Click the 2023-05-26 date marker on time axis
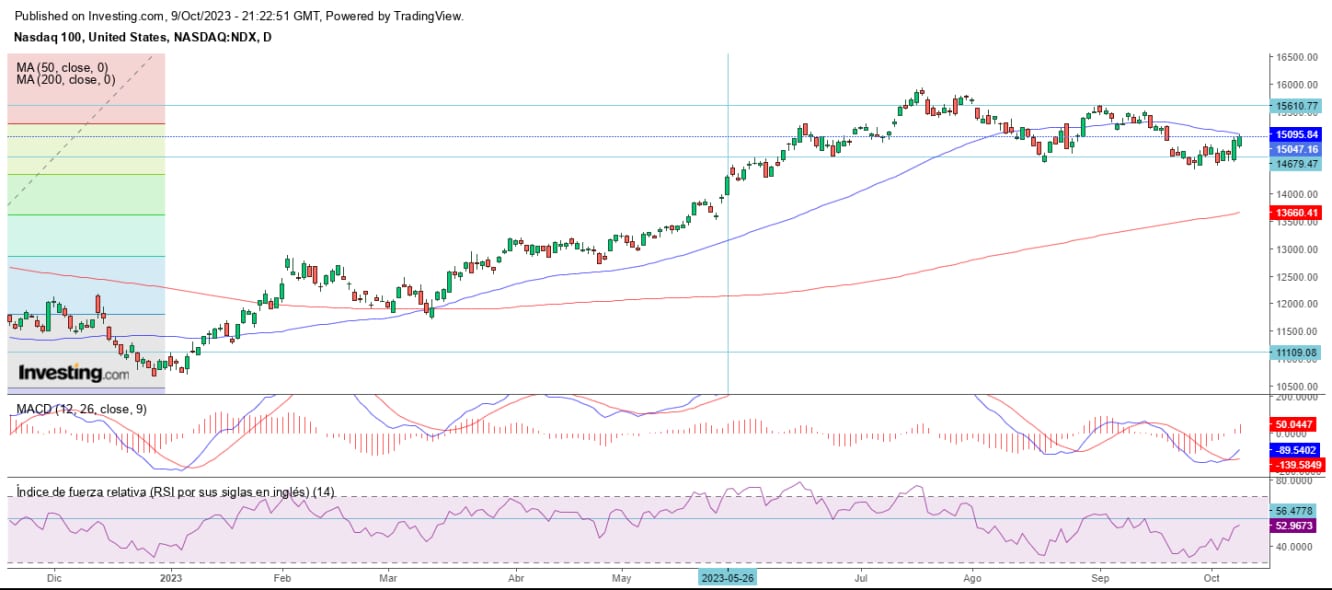Screen dimensions: 1332x590 tap(728, 578)
